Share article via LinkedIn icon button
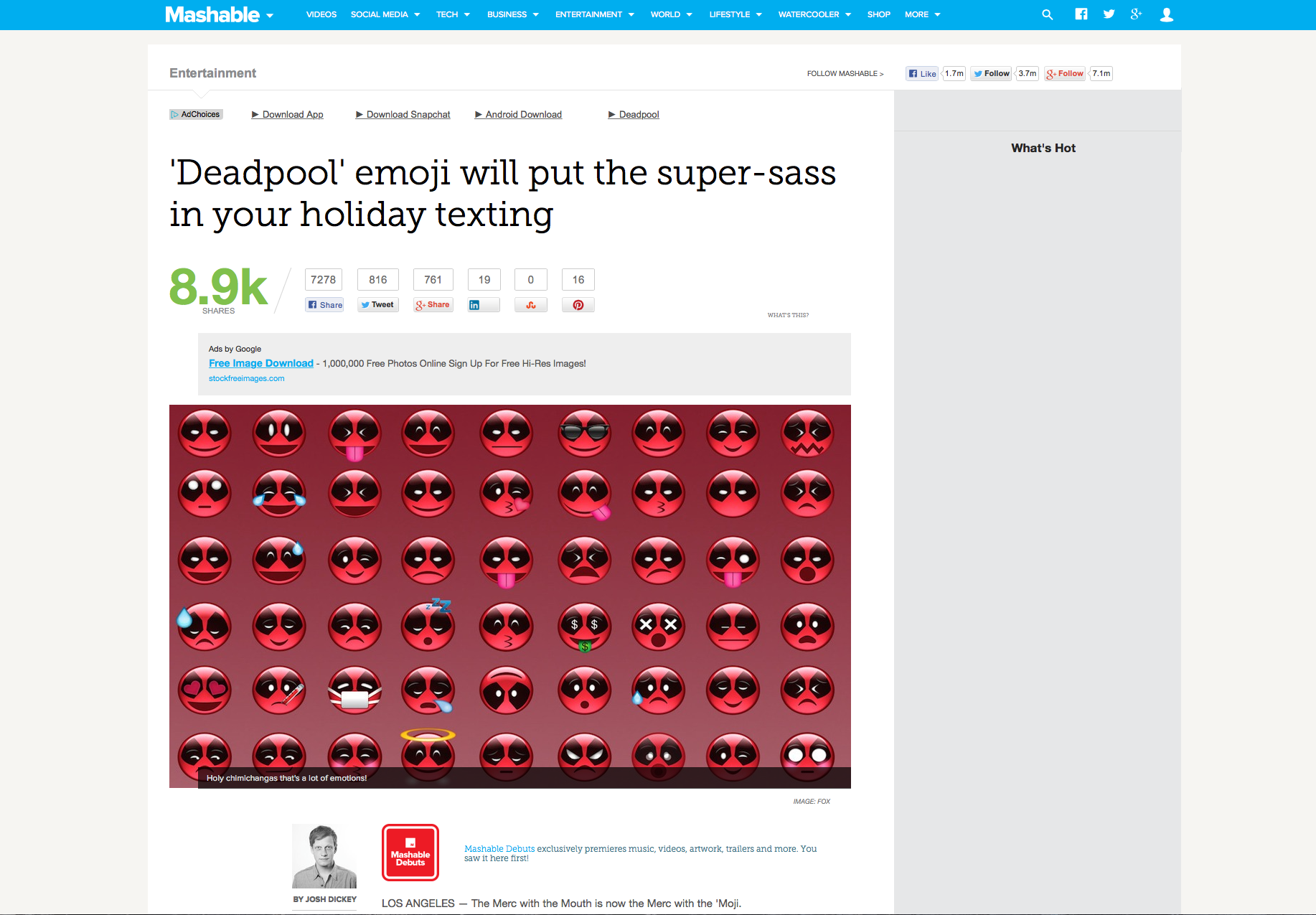This screenshot has width=1316, height=915. pyautogui.click(x=484, y=305)
